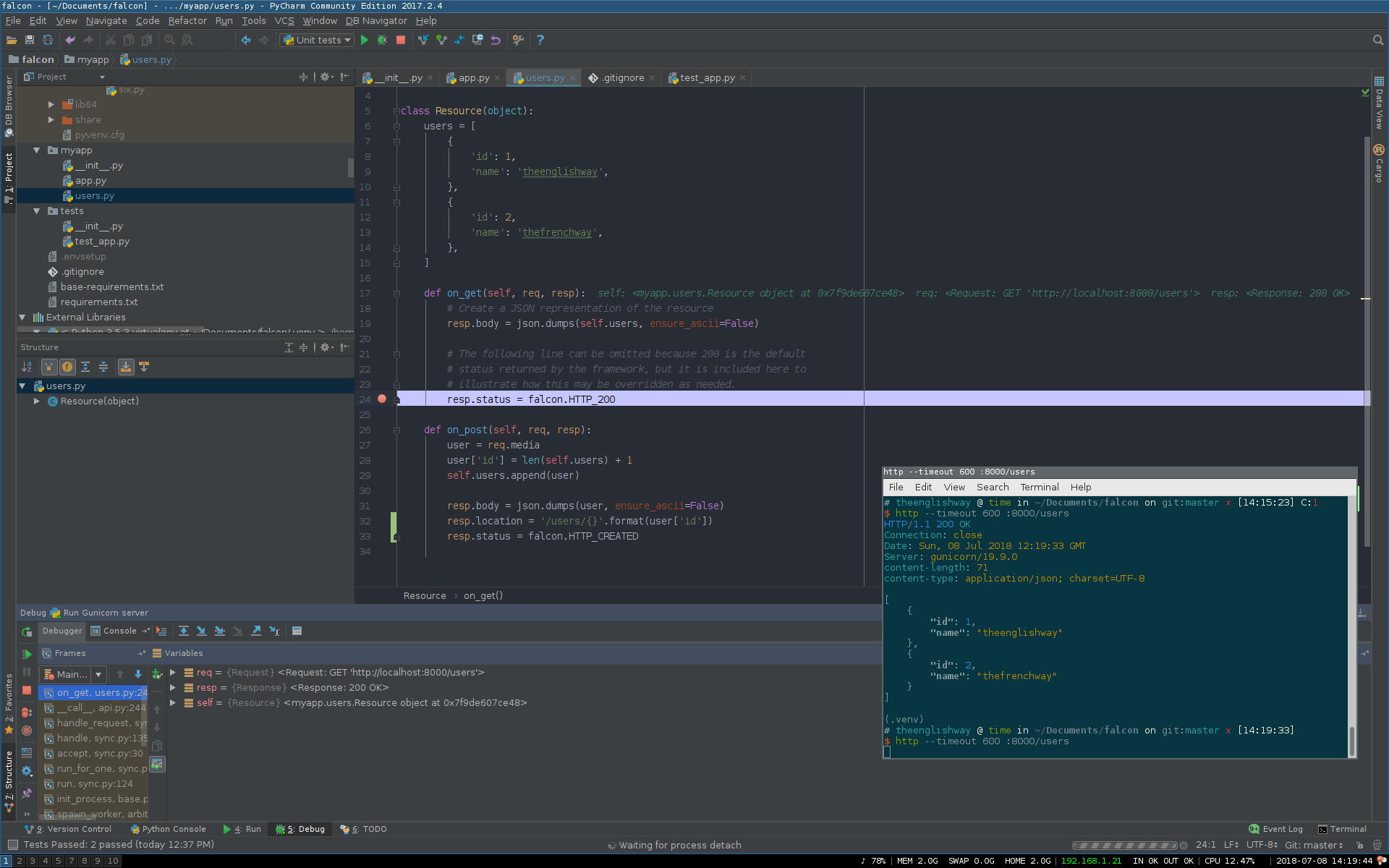Image resolution: width=1389 pixels, height=868 pixels.
Task: Collapse the tests folder in project tree
Action: tap(37, 211)
